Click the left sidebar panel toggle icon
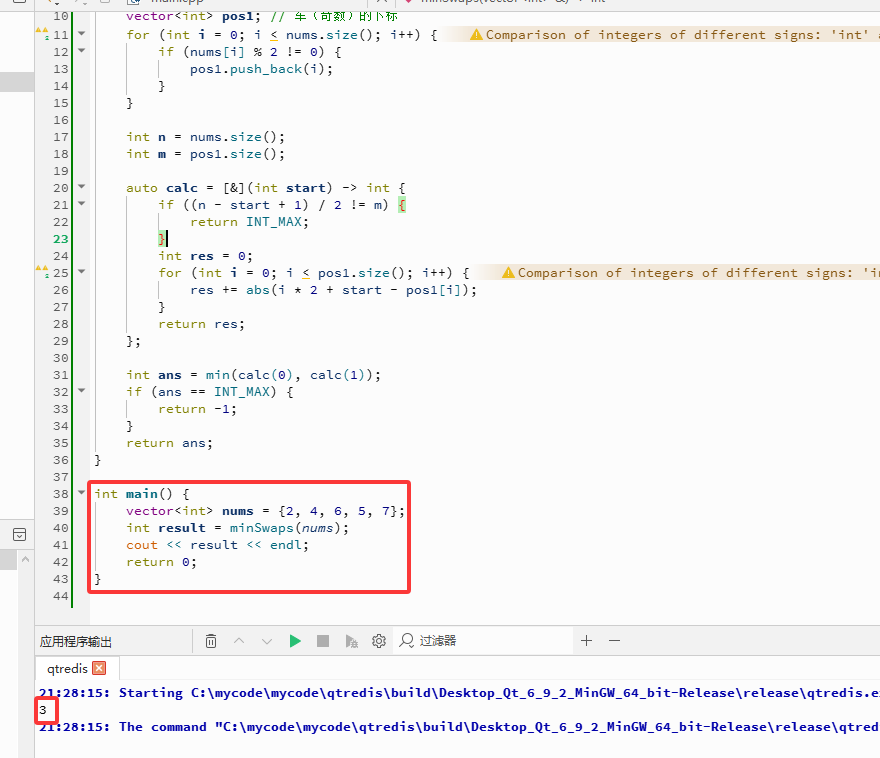The width and height of the screenshot is (880, 758). [19, 535]
